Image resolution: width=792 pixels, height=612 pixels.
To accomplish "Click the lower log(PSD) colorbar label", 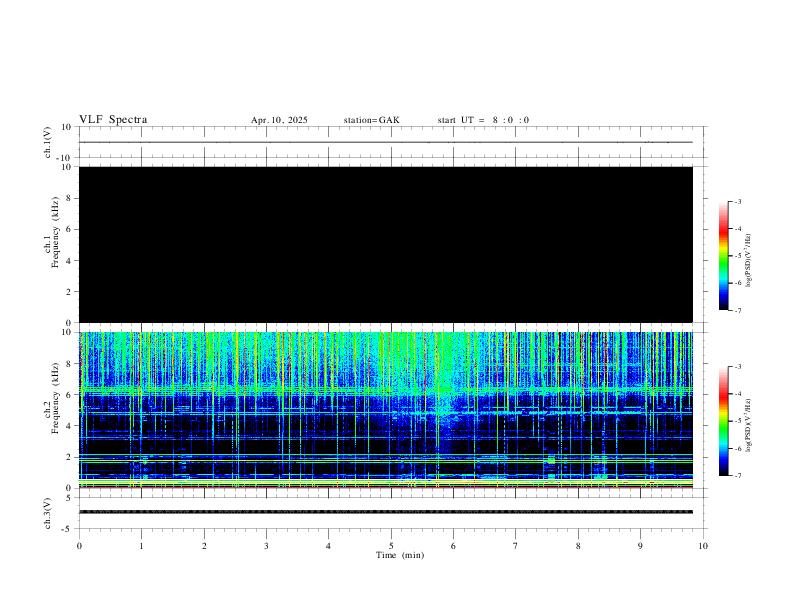I will coord(748,425).
